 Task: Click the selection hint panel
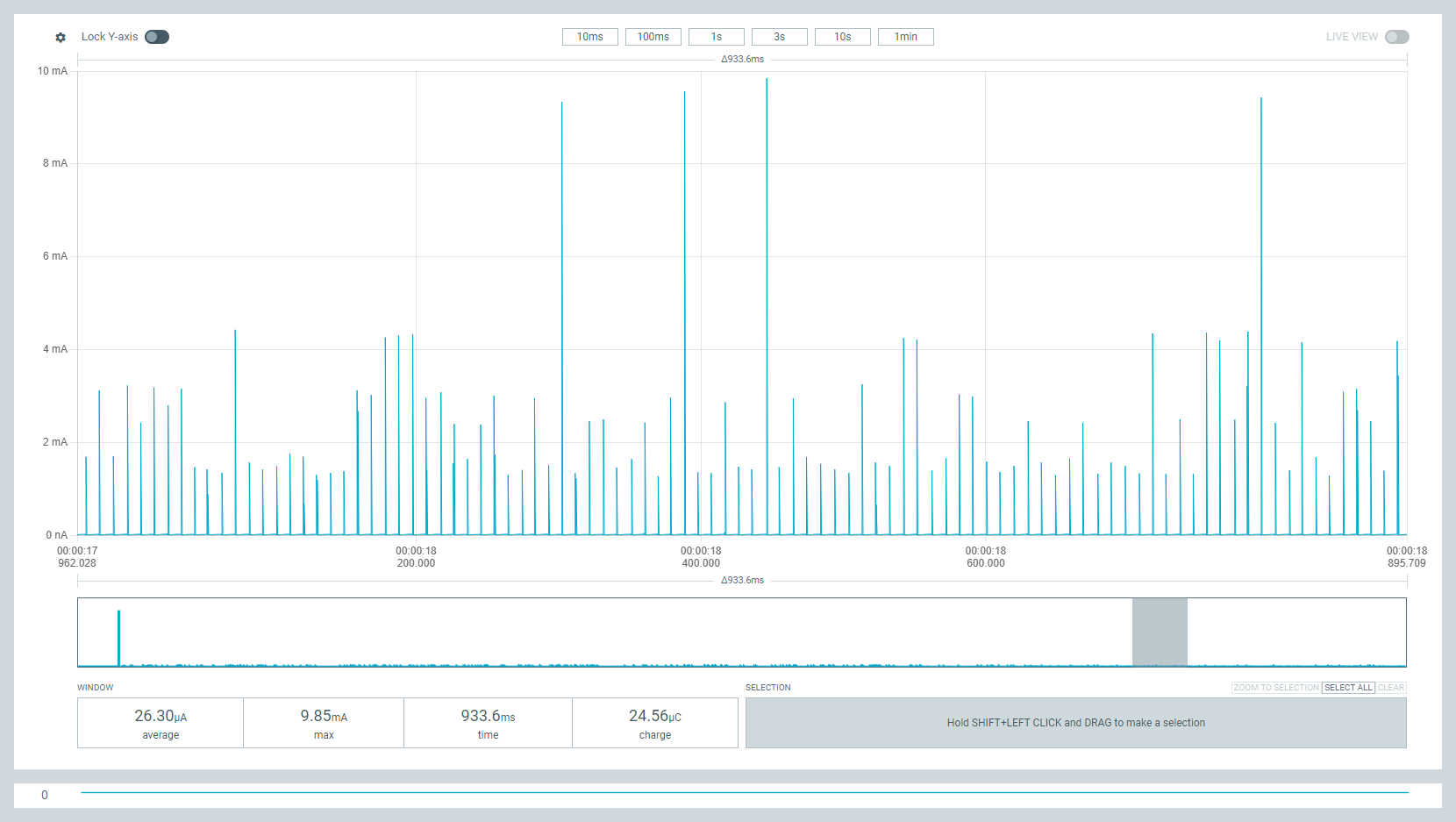1075,723
